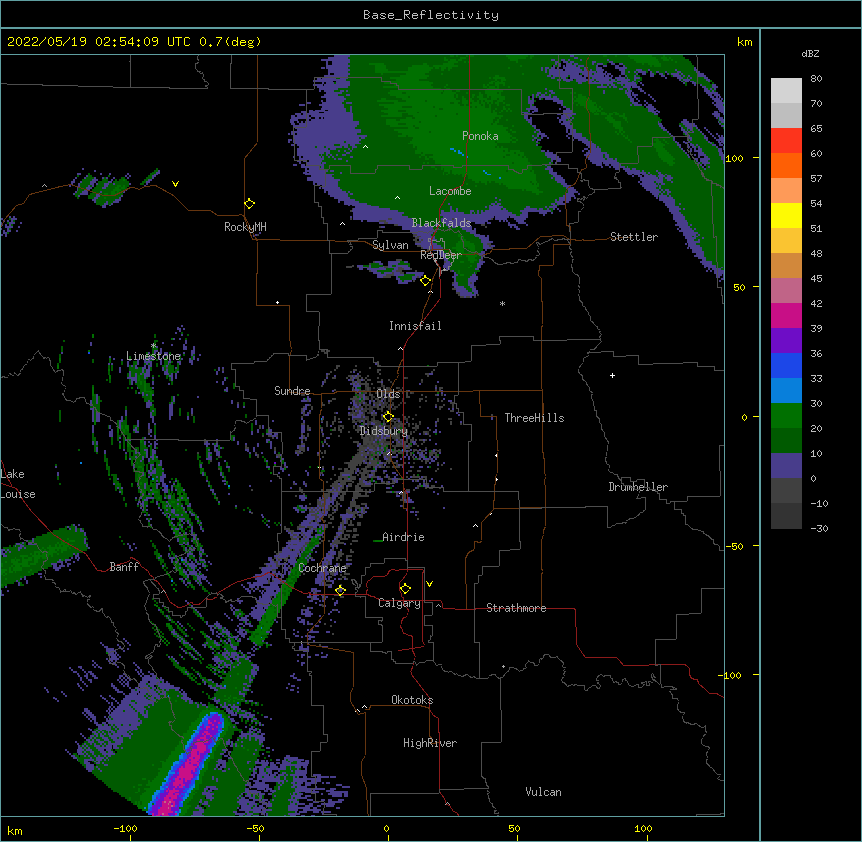Click the white 80 dBZ legend swatch
The image size is (862, 842).
786,91
